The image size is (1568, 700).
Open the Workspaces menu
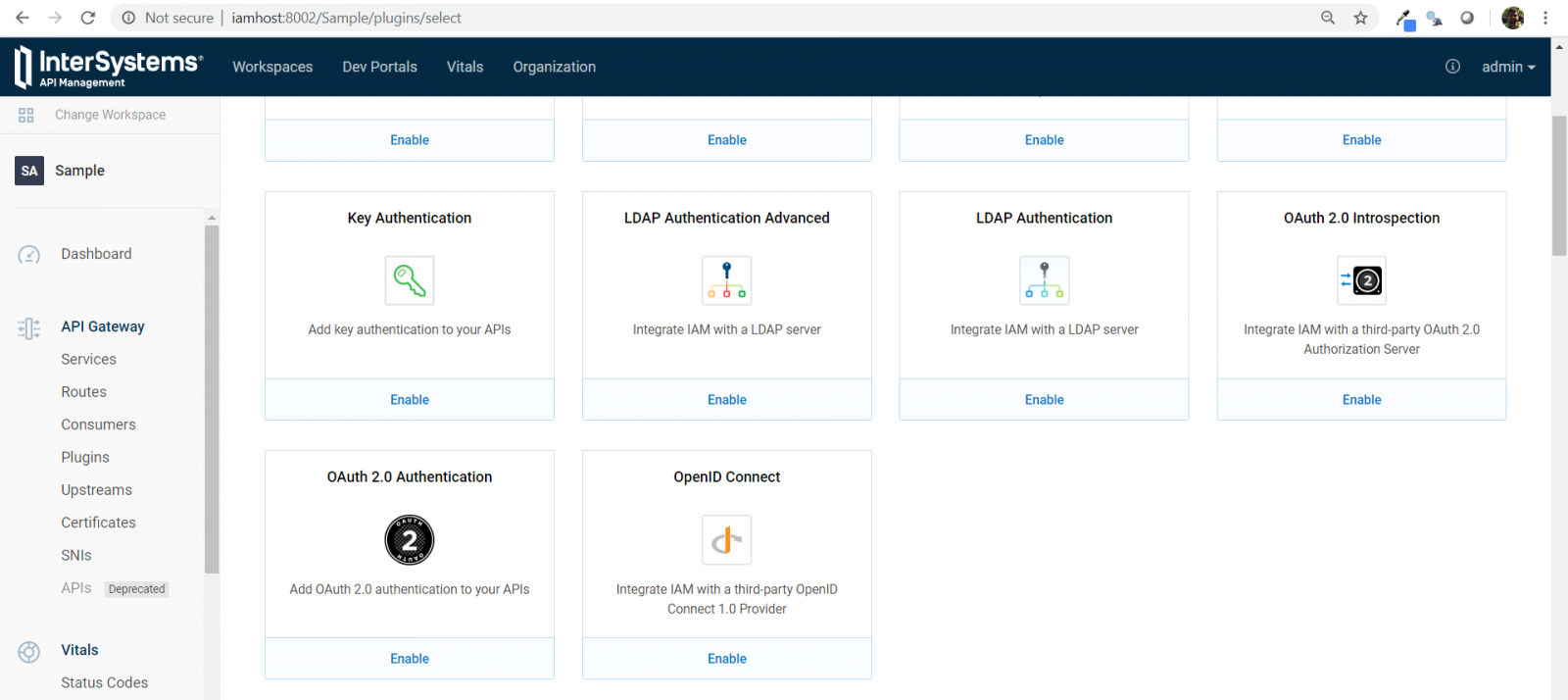272,67
